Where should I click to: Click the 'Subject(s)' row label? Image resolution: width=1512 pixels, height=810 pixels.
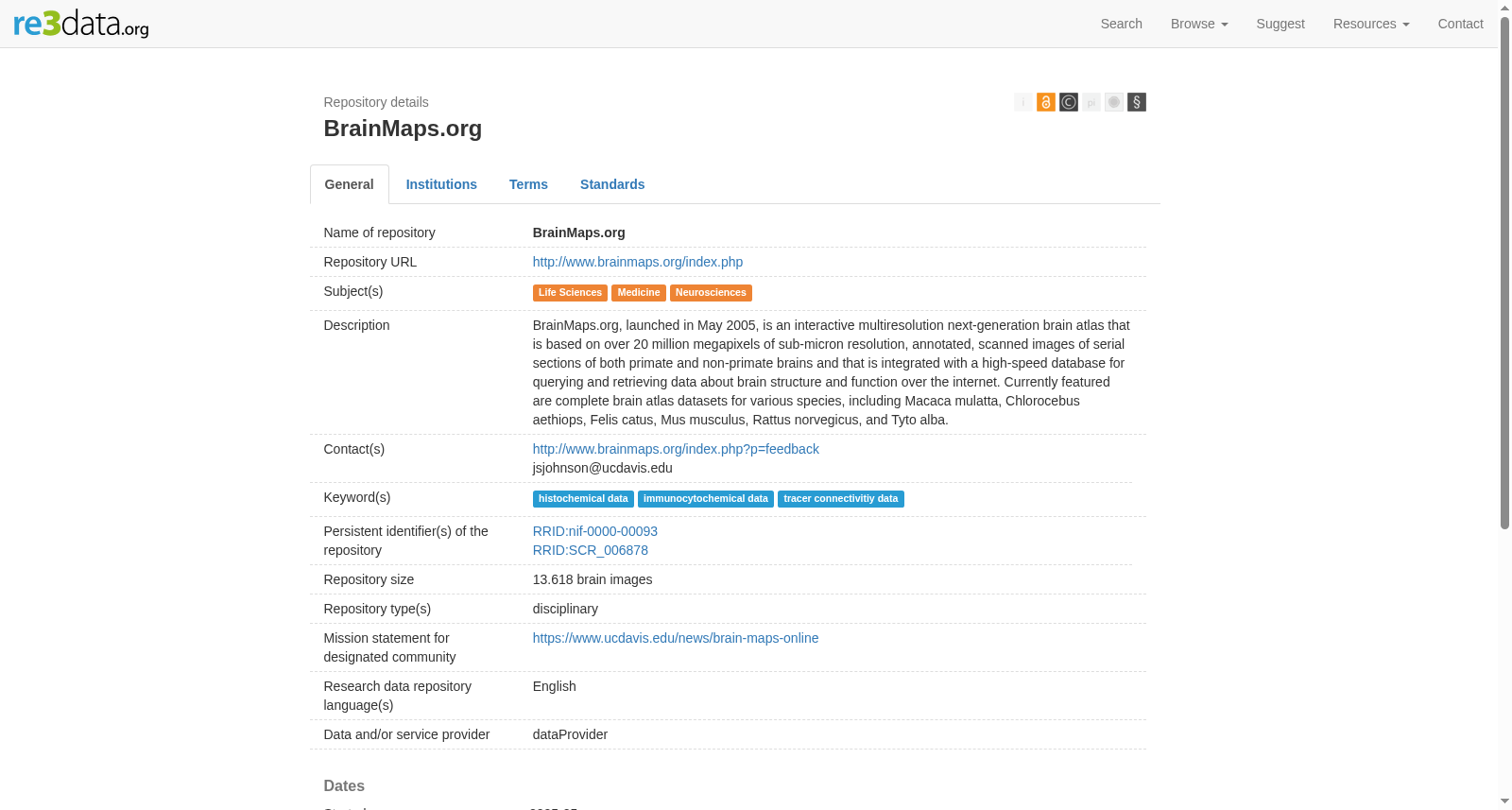pyautogui.click(x=353, y=291)
